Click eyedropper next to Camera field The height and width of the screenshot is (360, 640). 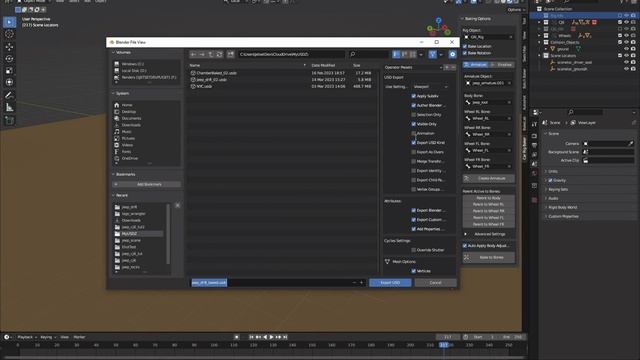631,144
